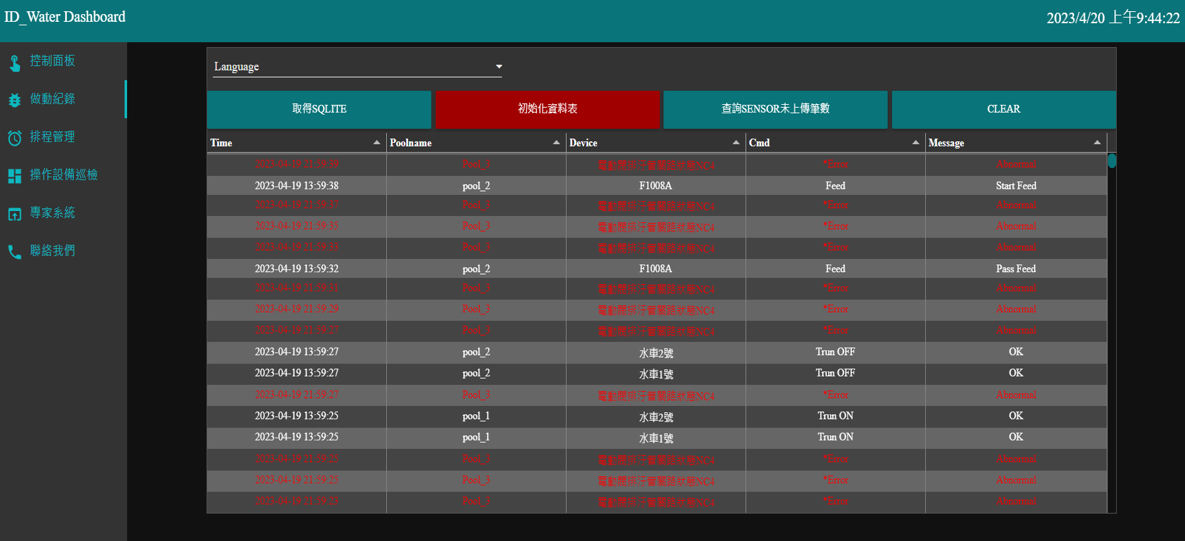Open the Language dropdown
Screen dimensions: 1185x541
click(x=357, y=67)
